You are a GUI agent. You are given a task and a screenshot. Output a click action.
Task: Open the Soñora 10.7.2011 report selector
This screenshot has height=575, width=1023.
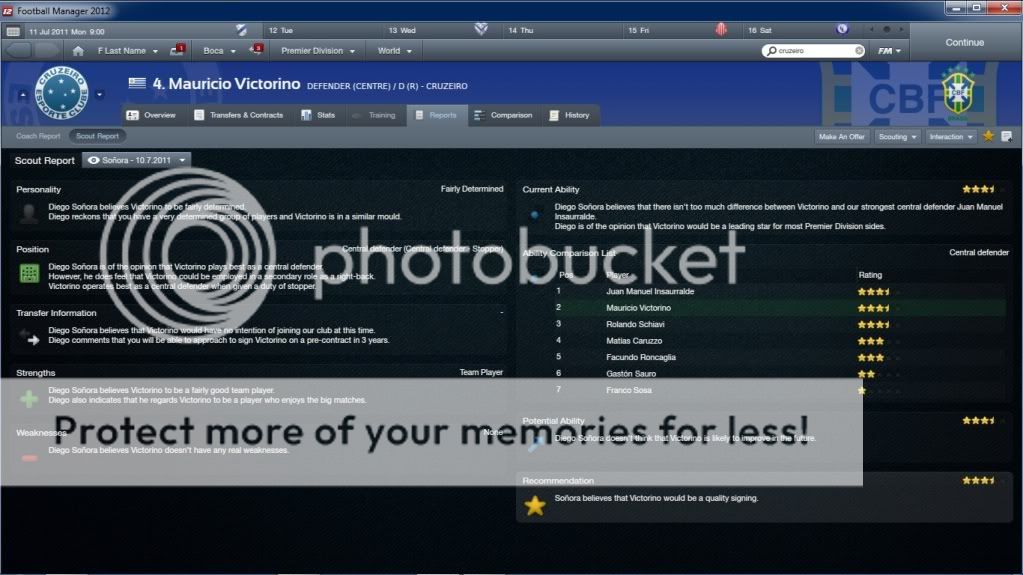coord(136,160)
